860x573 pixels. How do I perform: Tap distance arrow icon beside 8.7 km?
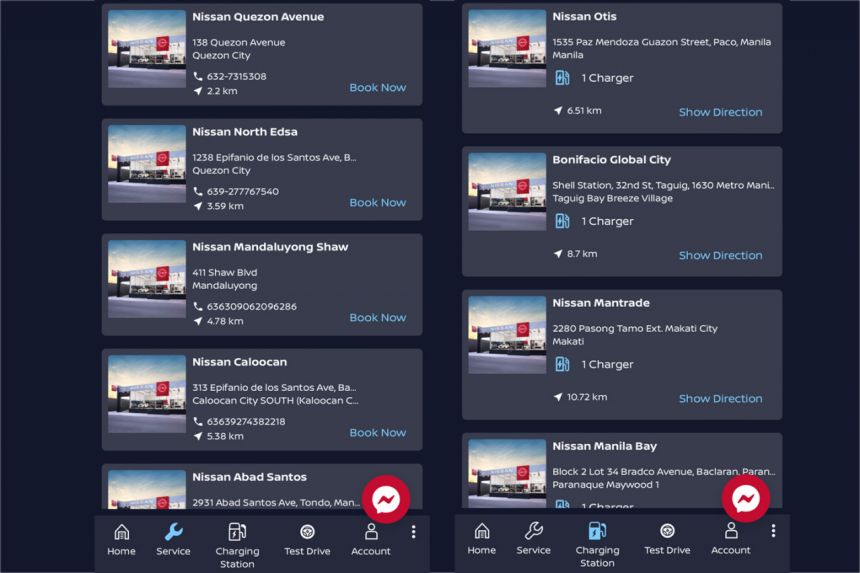coord(558,254)
